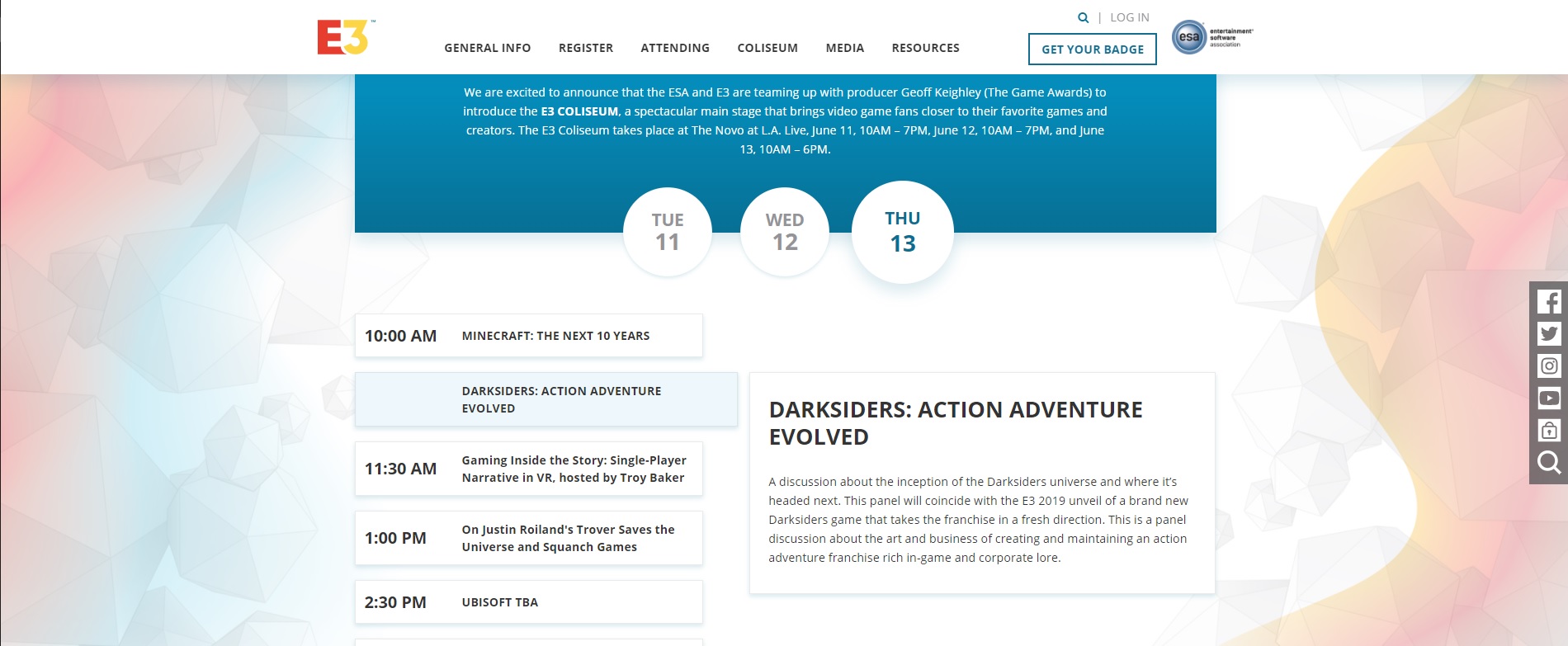Click the 11:30 AM time label
Viewport: 1568px width, 646px height.
(x=400, y=469)
